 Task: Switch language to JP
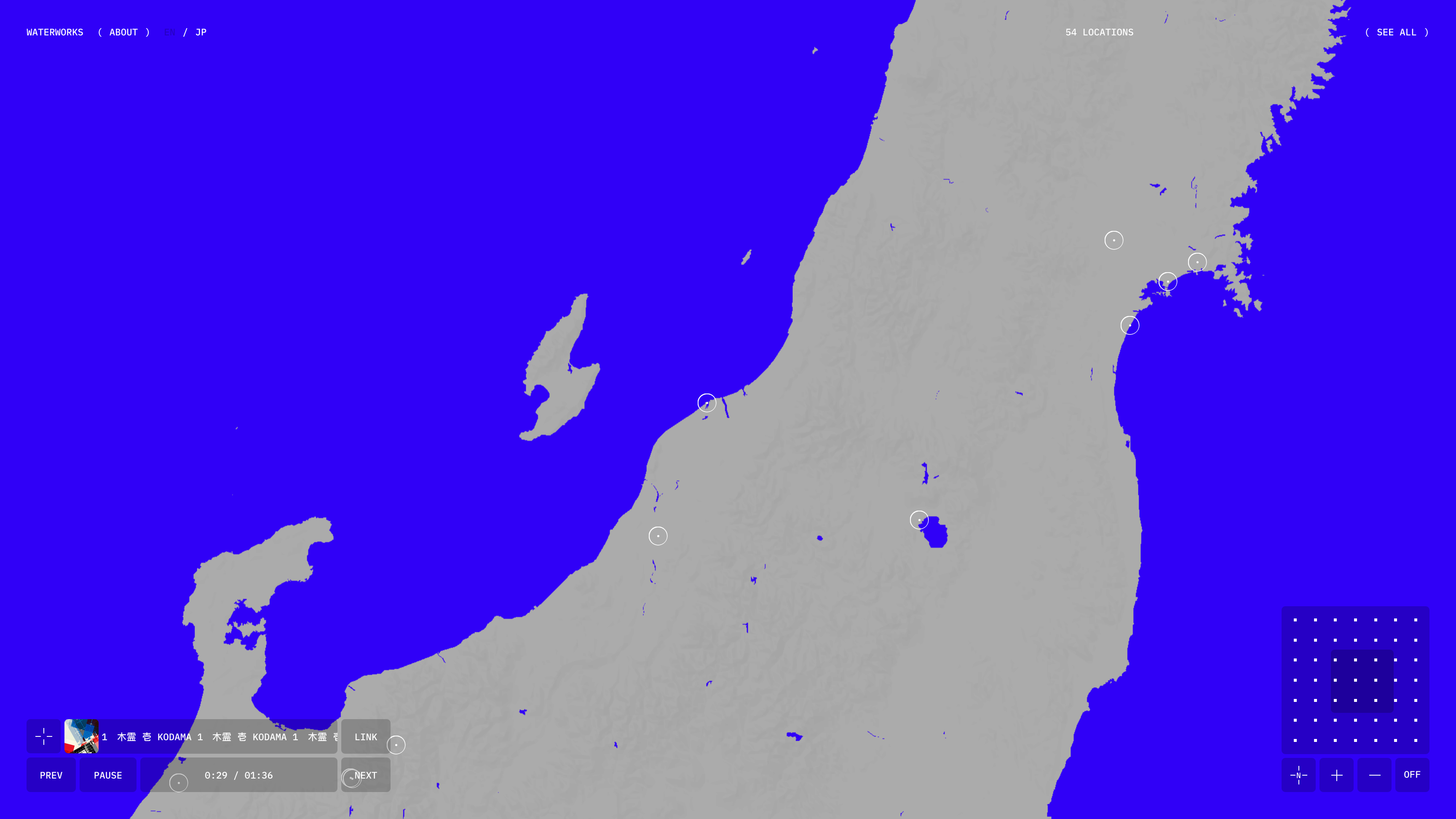[x=201, y=32]
